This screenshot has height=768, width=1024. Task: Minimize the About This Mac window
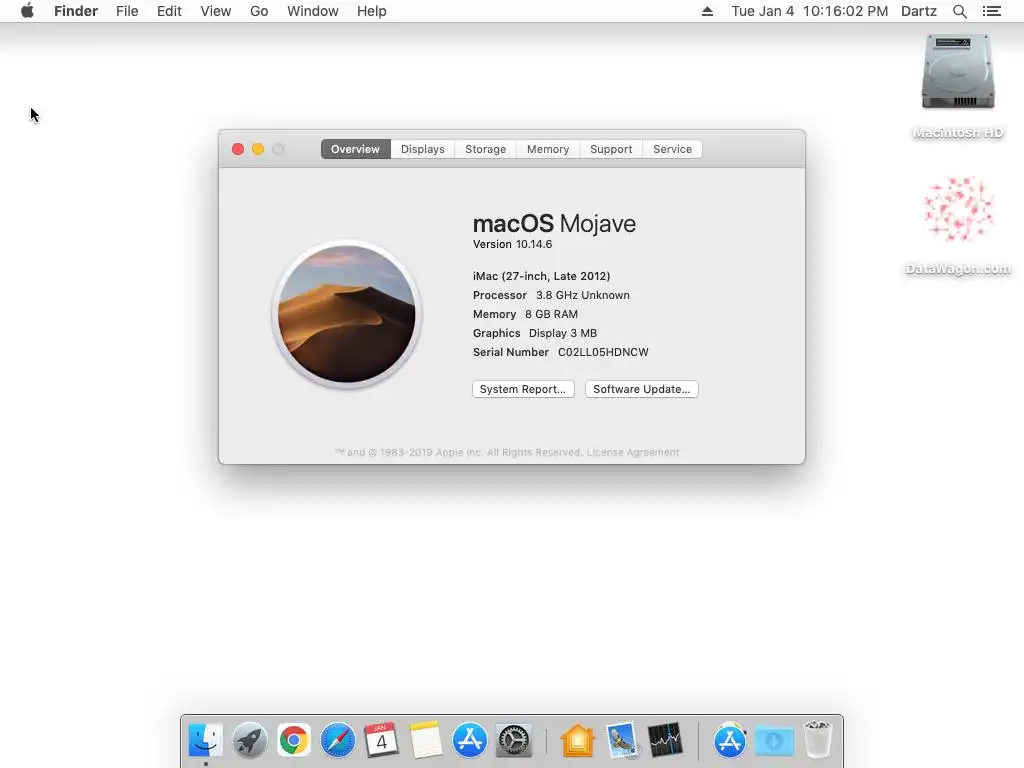(258, 149)
